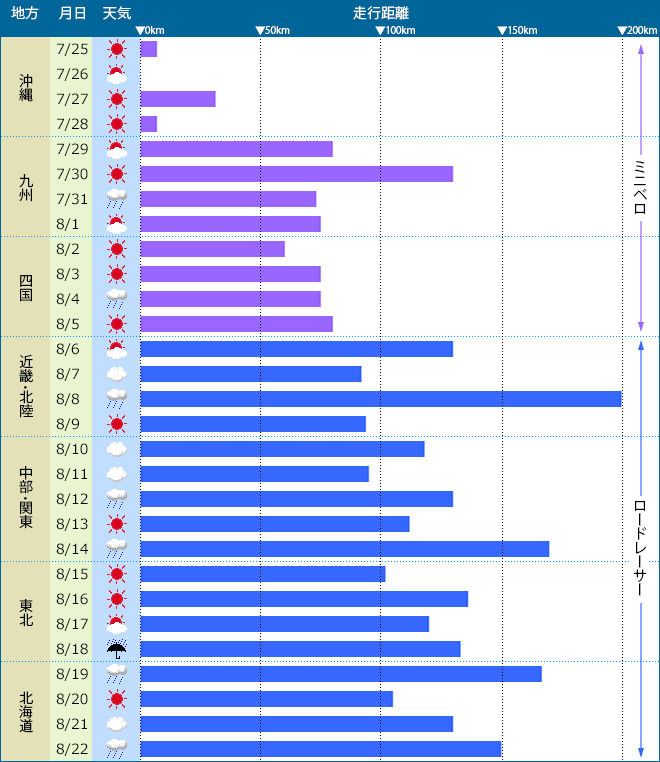The image size is (660, 762).
Task: Click the 沖縄 region label
Action: (x=26, y=87)
